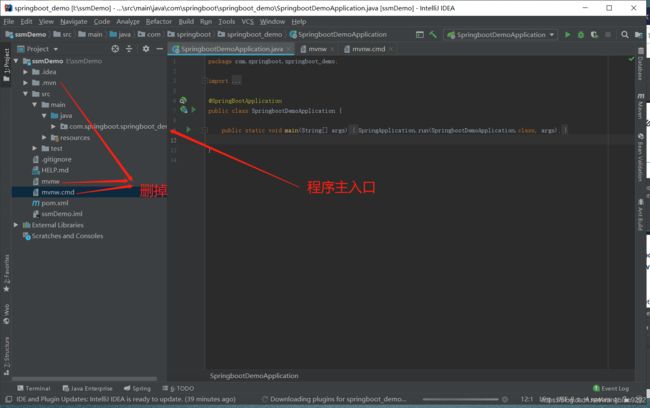Screen dimensions: 650x408
Task: Click the Build project hammer icon
Action: [x=433, y=35]
